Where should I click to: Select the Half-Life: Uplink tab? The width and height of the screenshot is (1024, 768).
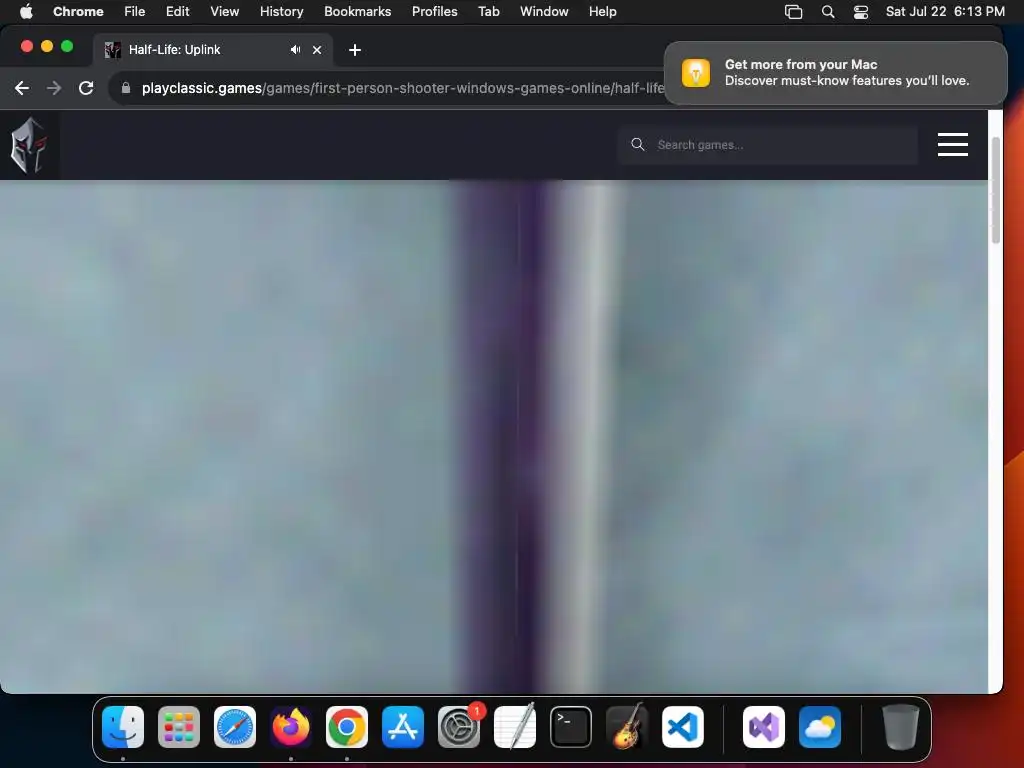coord(212,50)
